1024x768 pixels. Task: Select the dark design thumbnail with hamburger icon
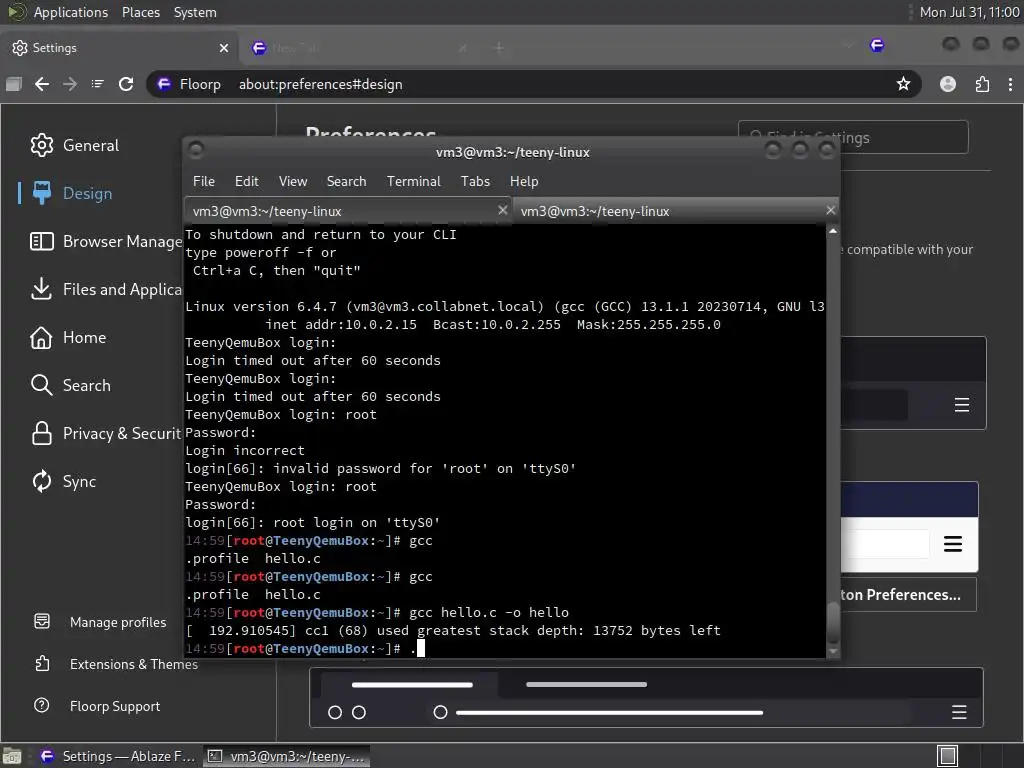coord(913,383)
